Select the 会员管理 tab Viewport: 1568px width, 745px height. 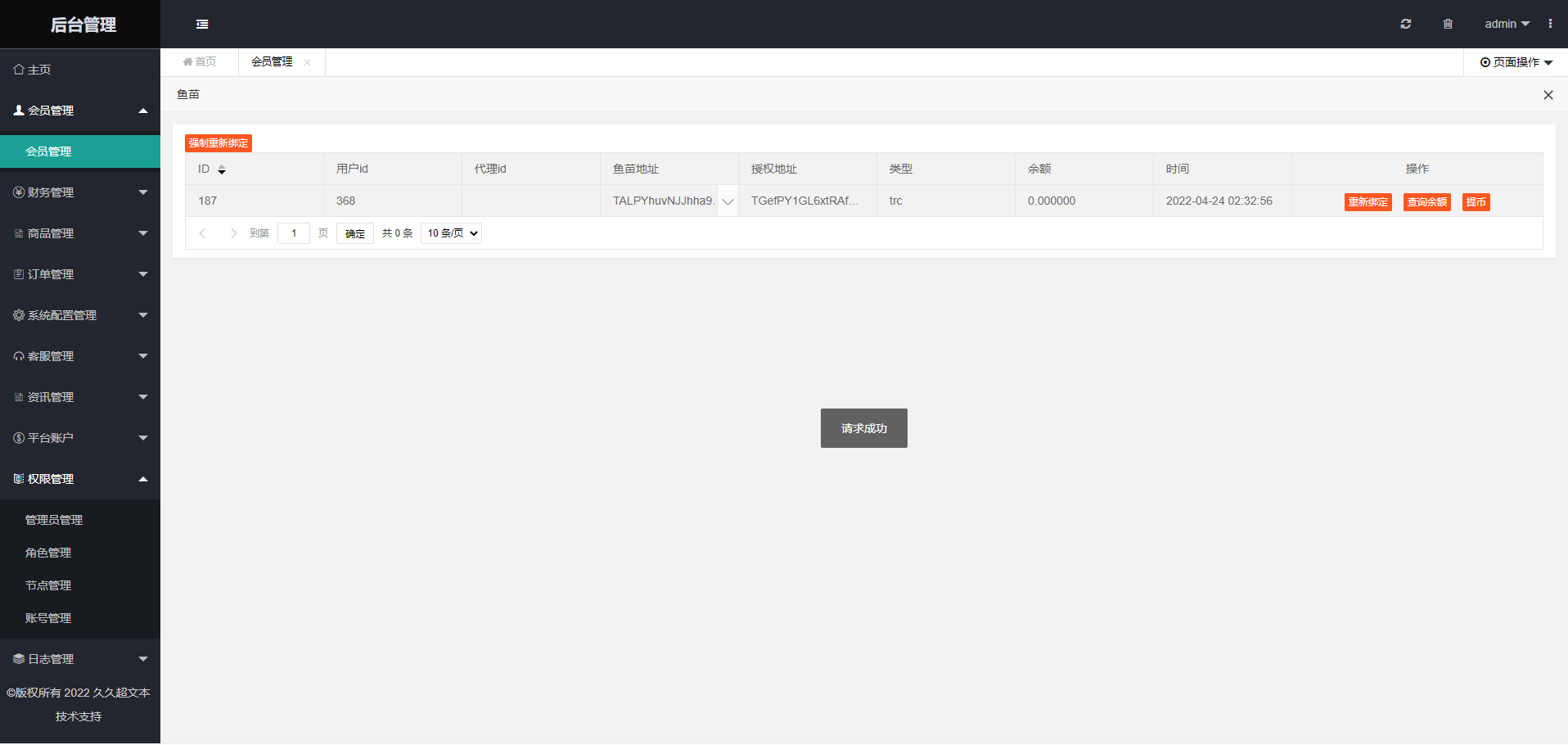coord(272,61)
